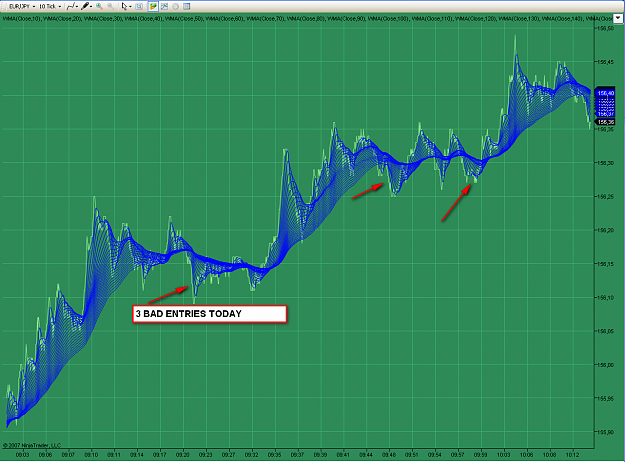Viewport: 625px width, 462px height.
Task: Expand the indicator list dropdown arrow
Action: pyautogui.click(x=618, y=18)
